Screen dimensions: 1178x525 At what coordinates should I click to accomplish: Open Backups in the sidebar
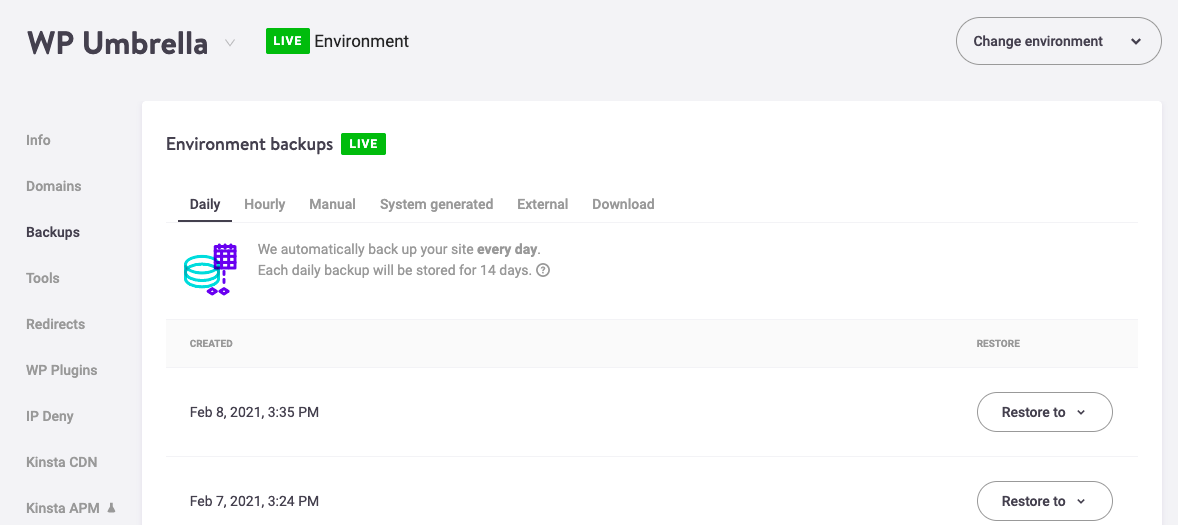(x=53, y=232)
